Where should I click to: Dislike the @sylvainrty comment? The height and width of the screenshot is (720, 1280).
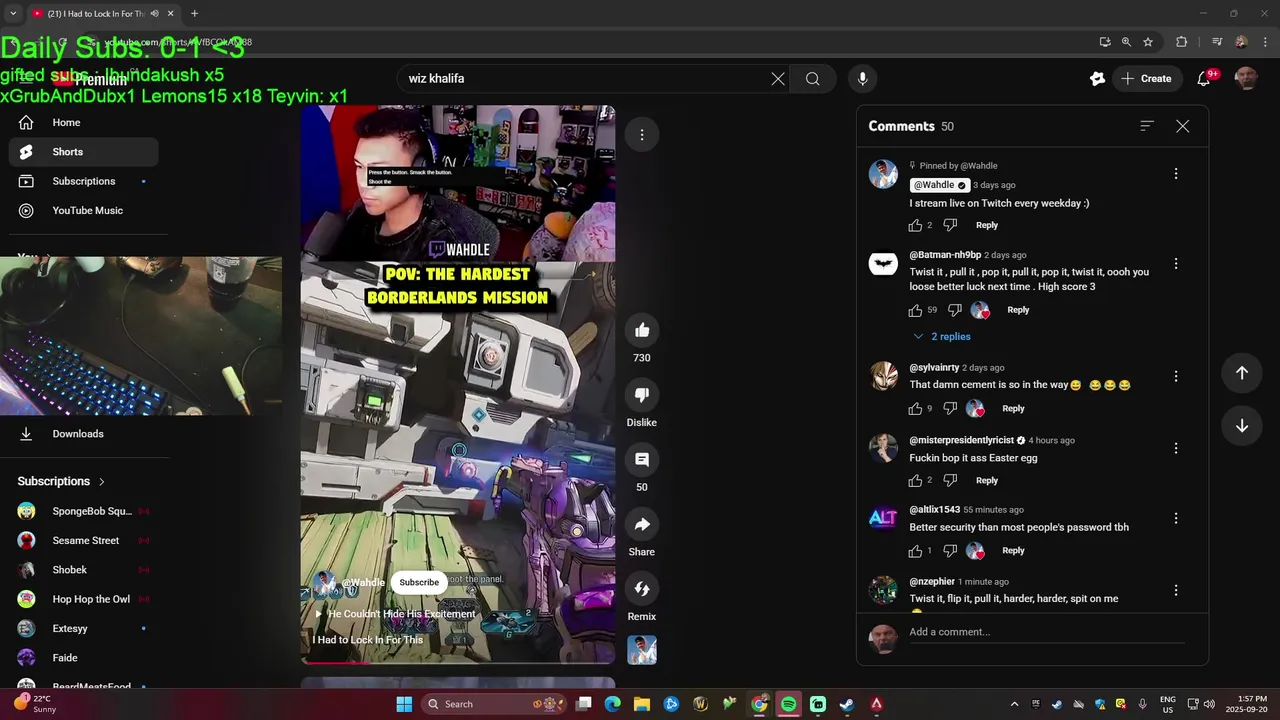[950, 408]
